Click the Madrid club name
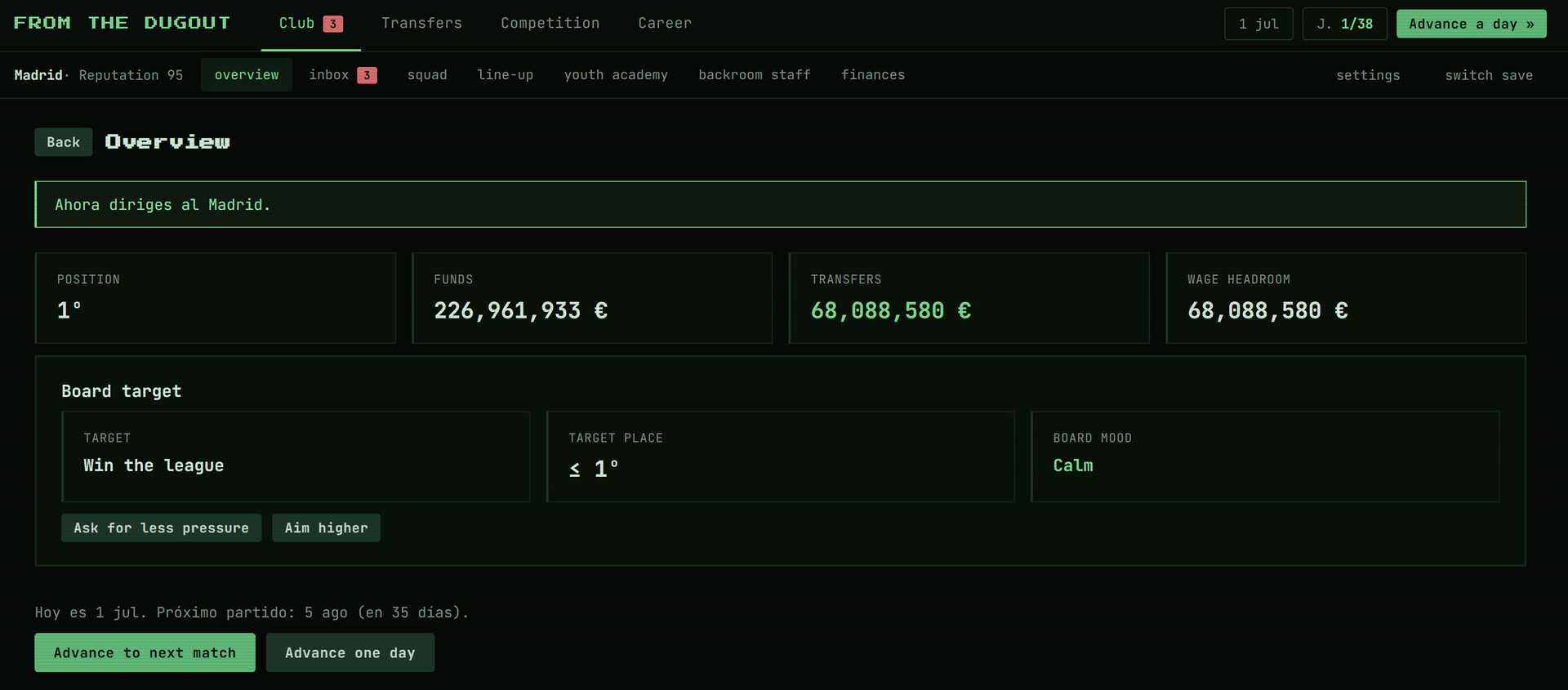Screen dimensions: 1568x690 coord(38,75)
